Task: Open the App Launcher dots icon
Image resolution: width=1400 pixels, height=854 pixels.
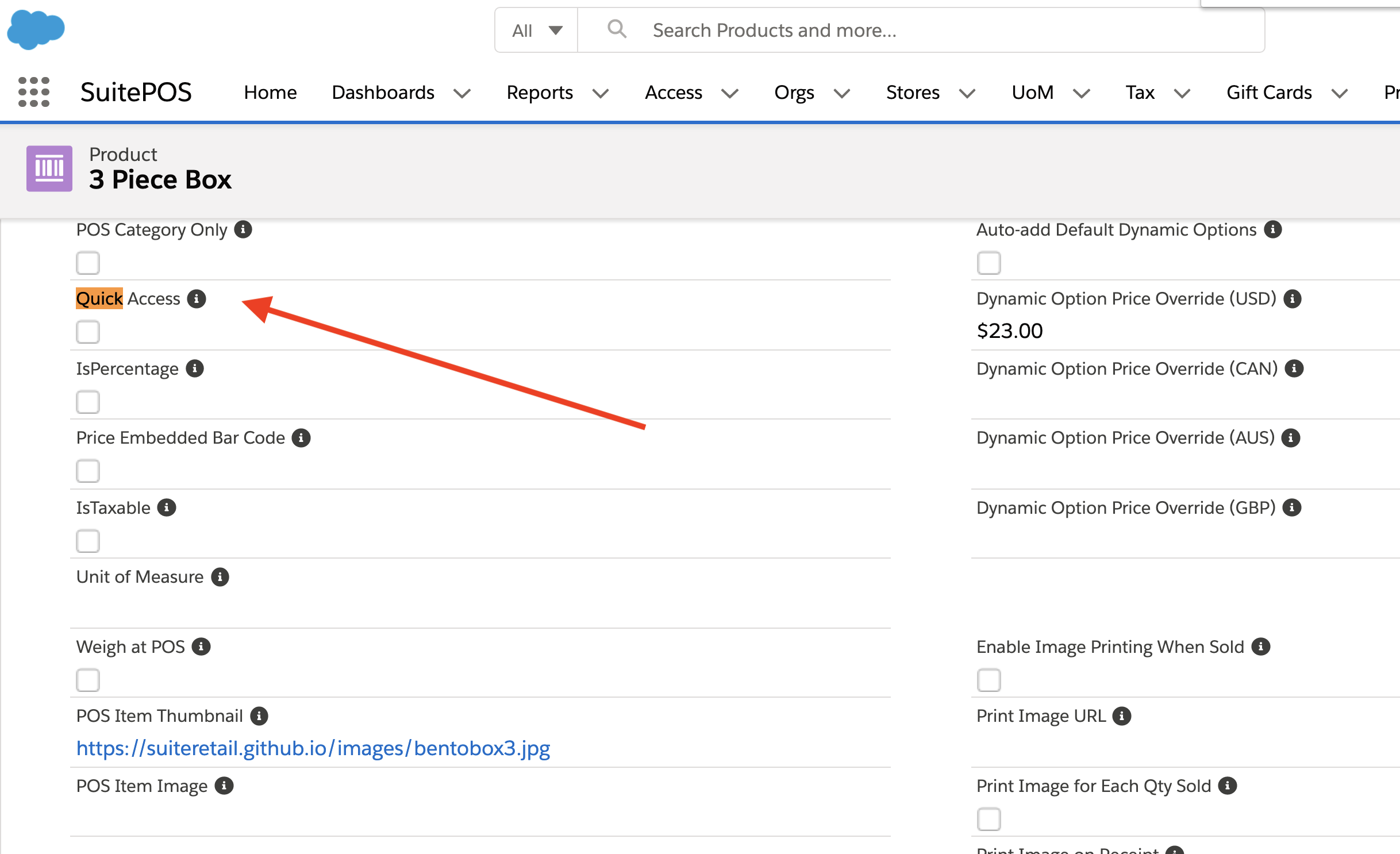Action: point(33,92)
